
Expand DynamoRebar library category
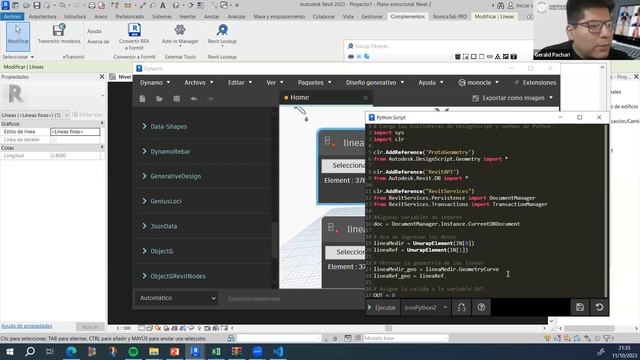tap(166, 151)
